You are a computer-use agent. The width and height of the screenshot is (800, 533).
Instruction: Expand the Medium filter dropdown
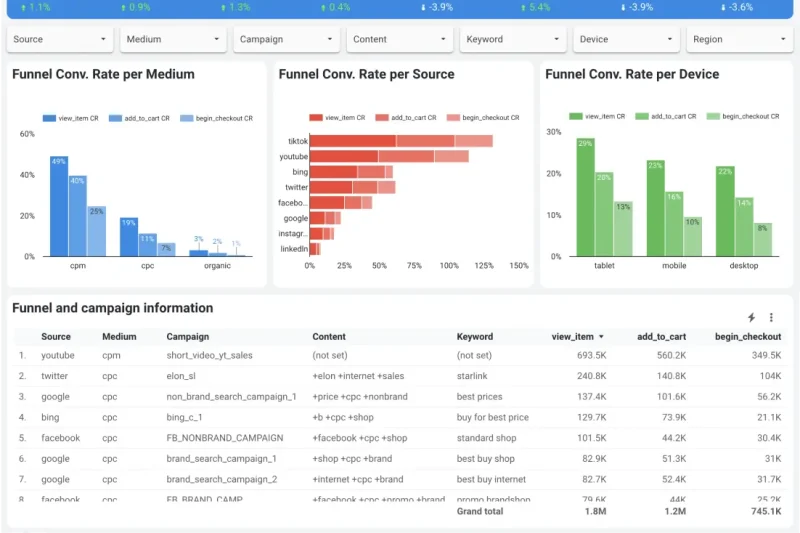click(x=173, y=40)
